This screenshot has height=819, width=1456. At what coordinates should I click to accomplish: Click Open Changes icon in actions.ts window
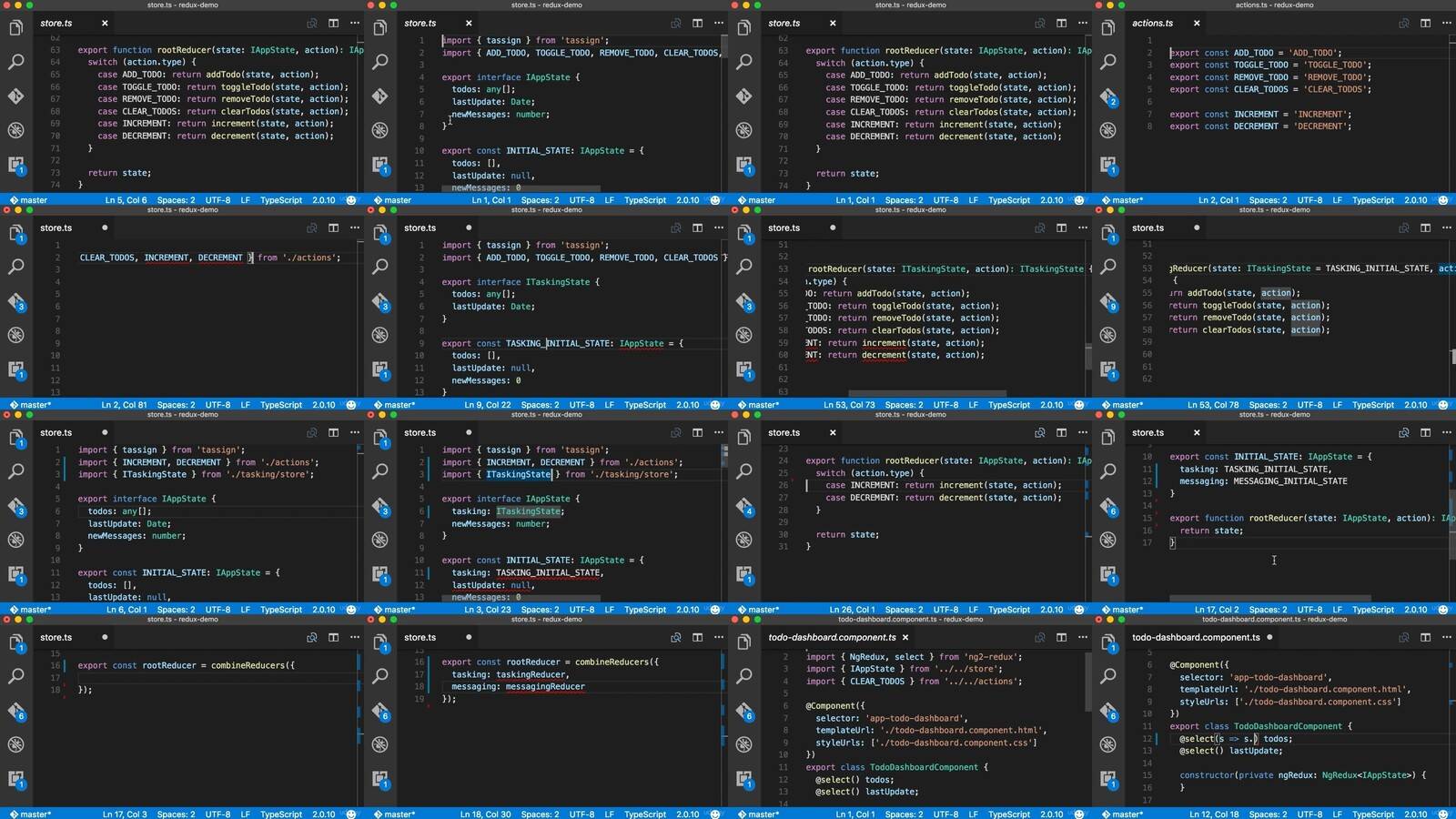(1403, 24)
